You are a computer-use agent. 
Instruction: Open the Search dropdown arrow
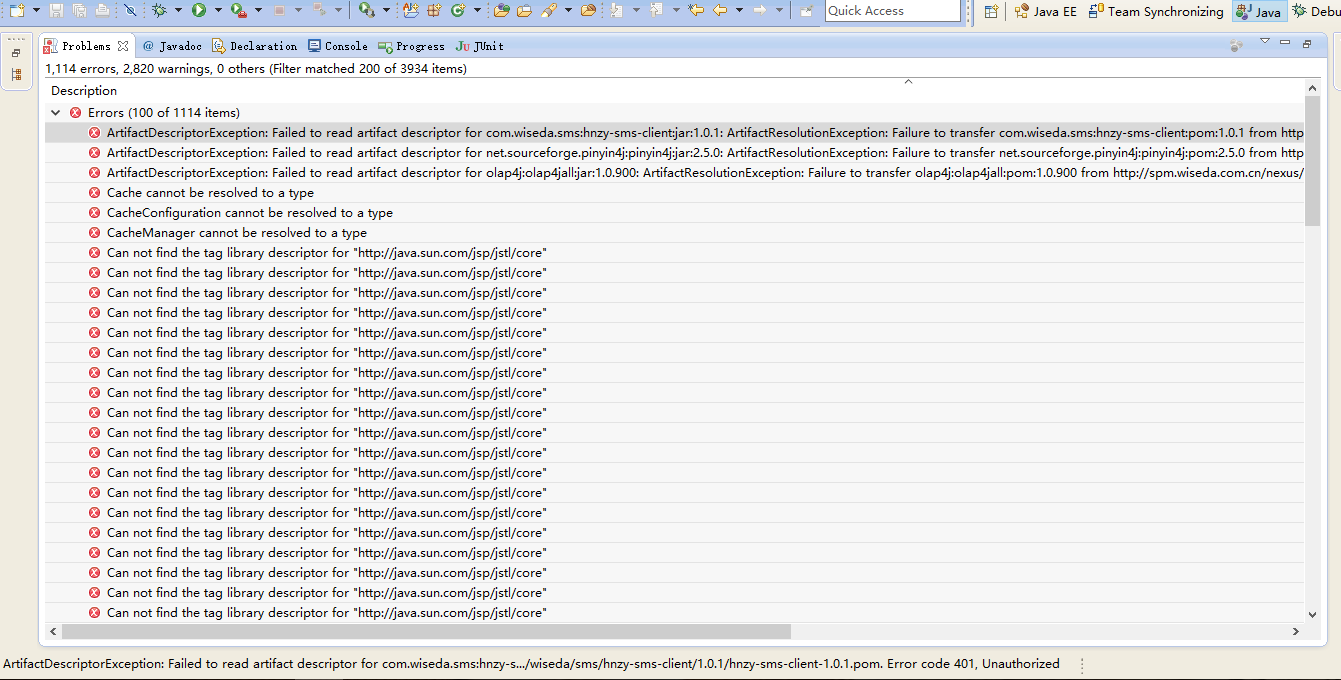(568, 10)
